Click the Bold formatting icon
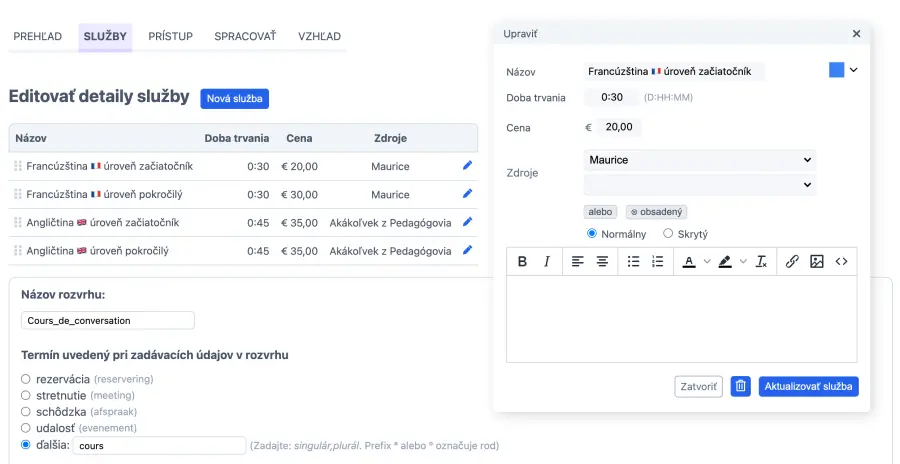The height and width of the screenshot is (464, 900). click(522, 261)
